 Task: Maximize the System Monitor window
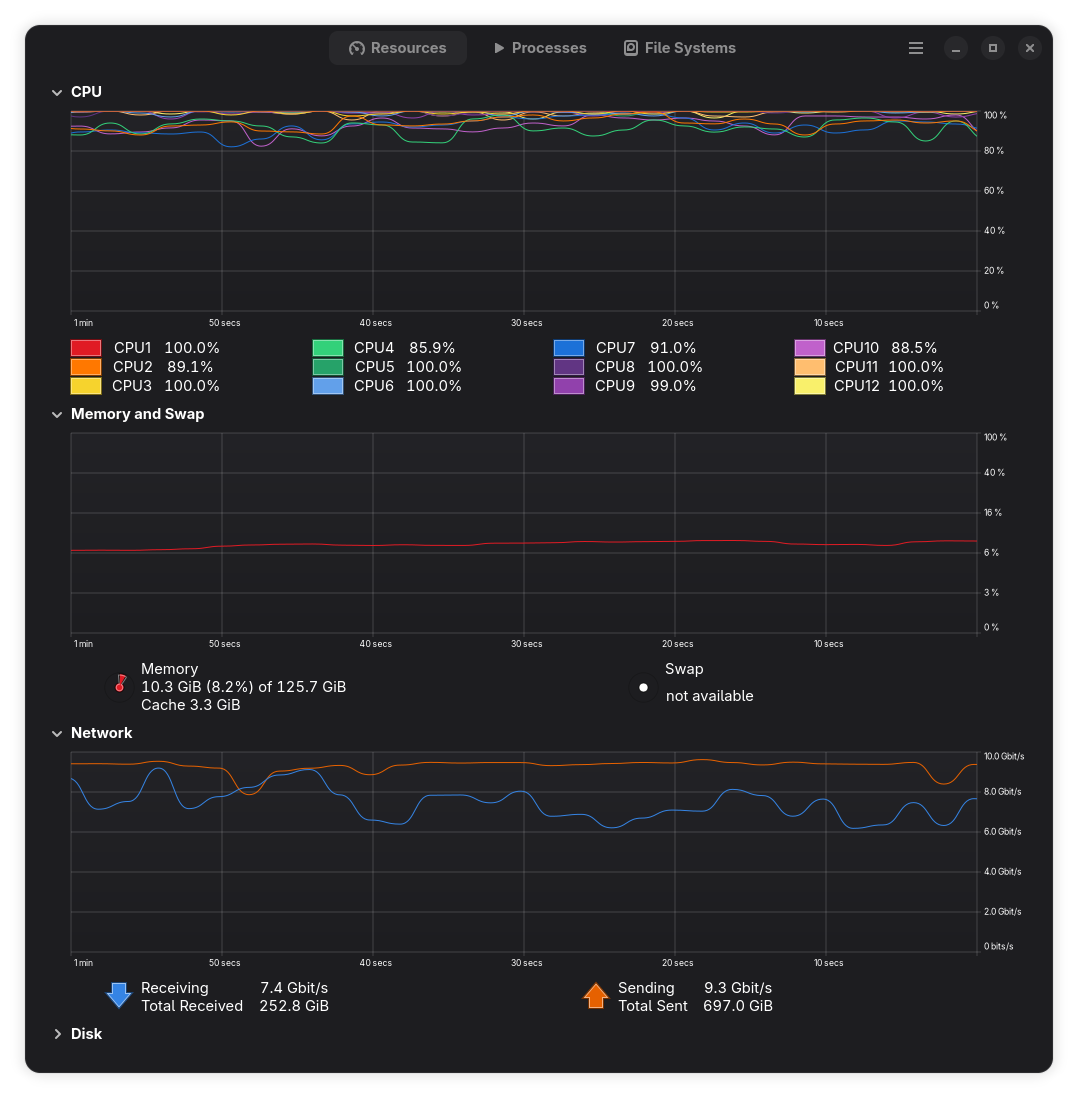click(993, 48)
